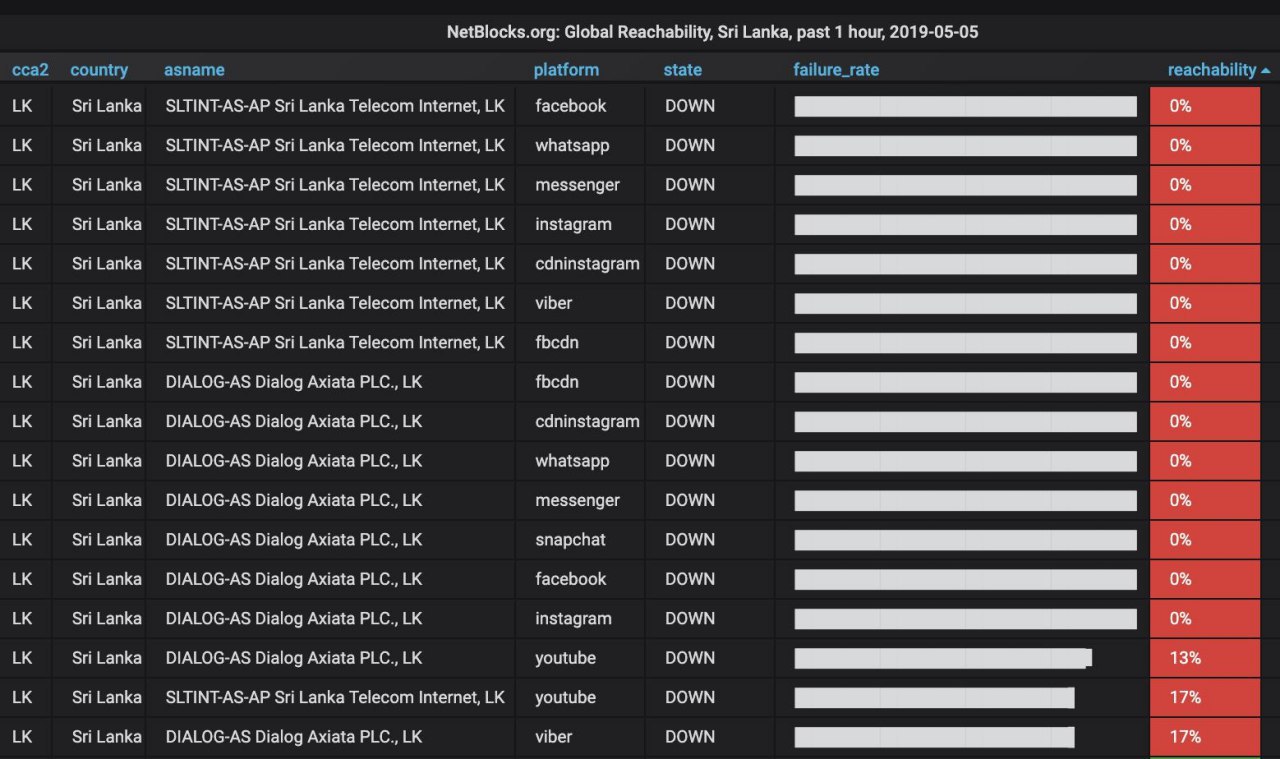Image resolution: width=1280 pixels, height=759 pixels.
Task: Click the failure rate bar for snapchat
Action: [965, 540]
